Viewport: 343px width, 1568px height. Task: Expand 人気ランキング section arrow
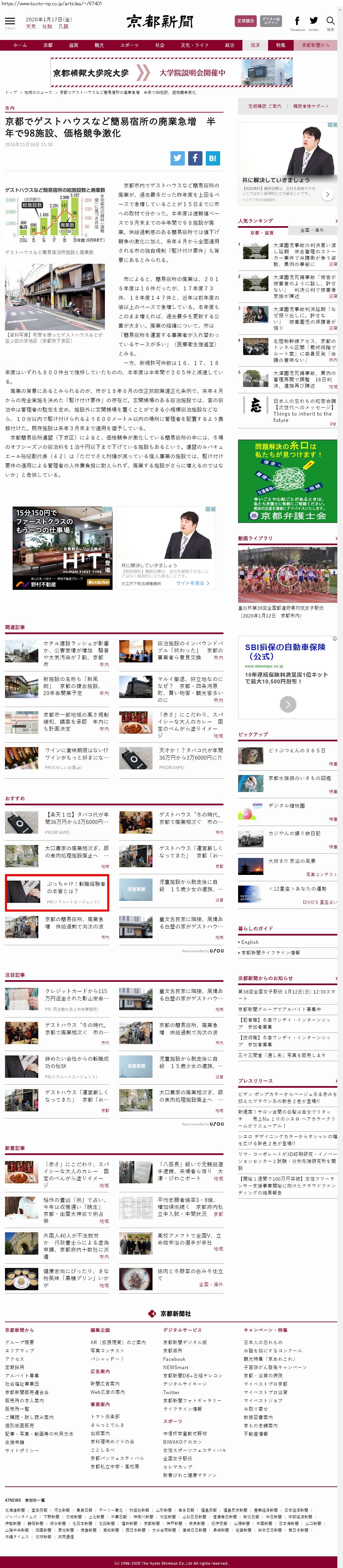(336, 221)
